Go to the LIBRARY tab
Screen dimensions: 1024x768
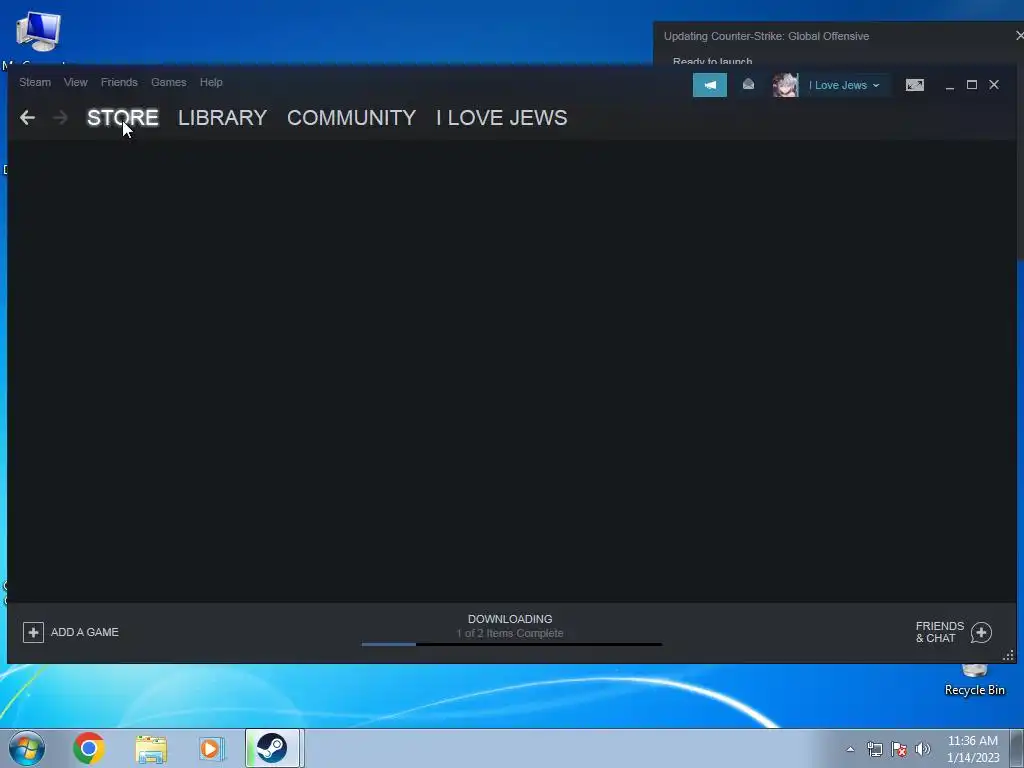click(x=222, y=118)
